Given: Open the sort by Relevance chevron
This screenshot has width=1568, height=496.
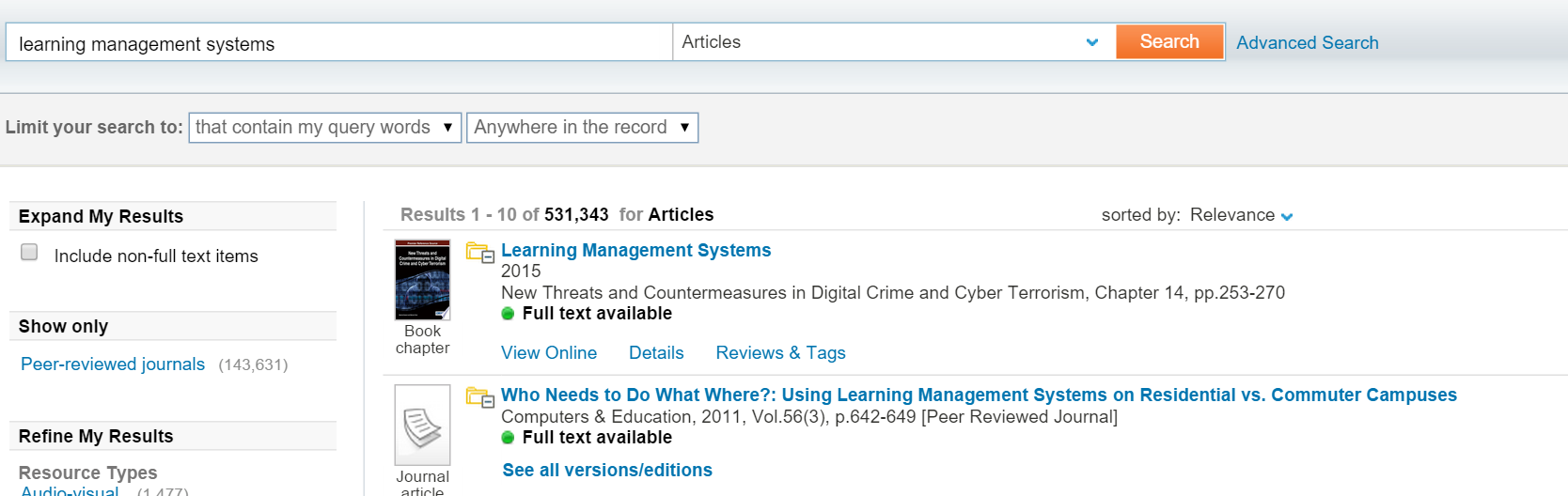Looking at the screenshot, I should tap(1287, 216).
